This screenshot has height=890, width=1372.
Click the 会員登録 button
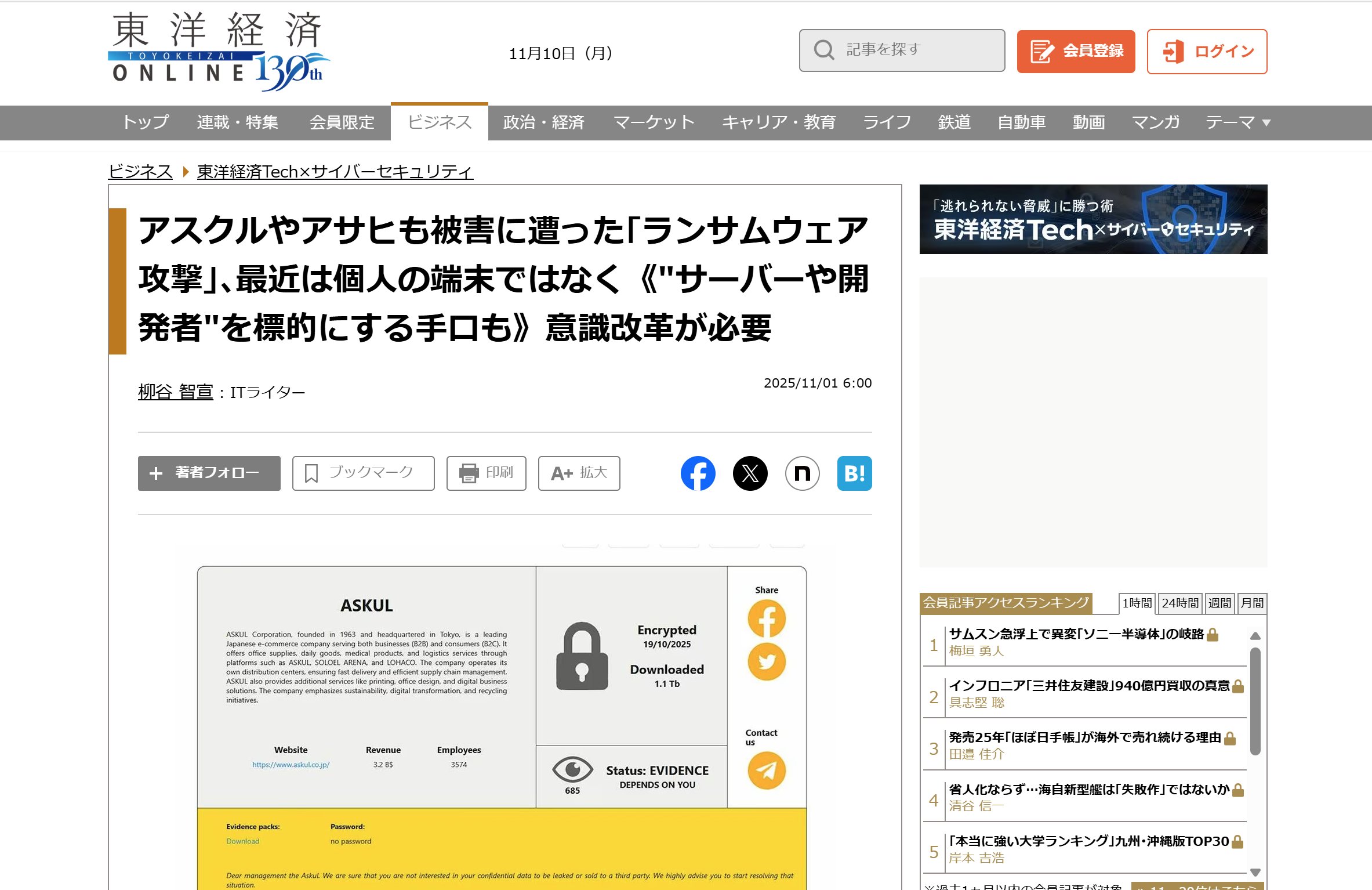coord(1076,52)
